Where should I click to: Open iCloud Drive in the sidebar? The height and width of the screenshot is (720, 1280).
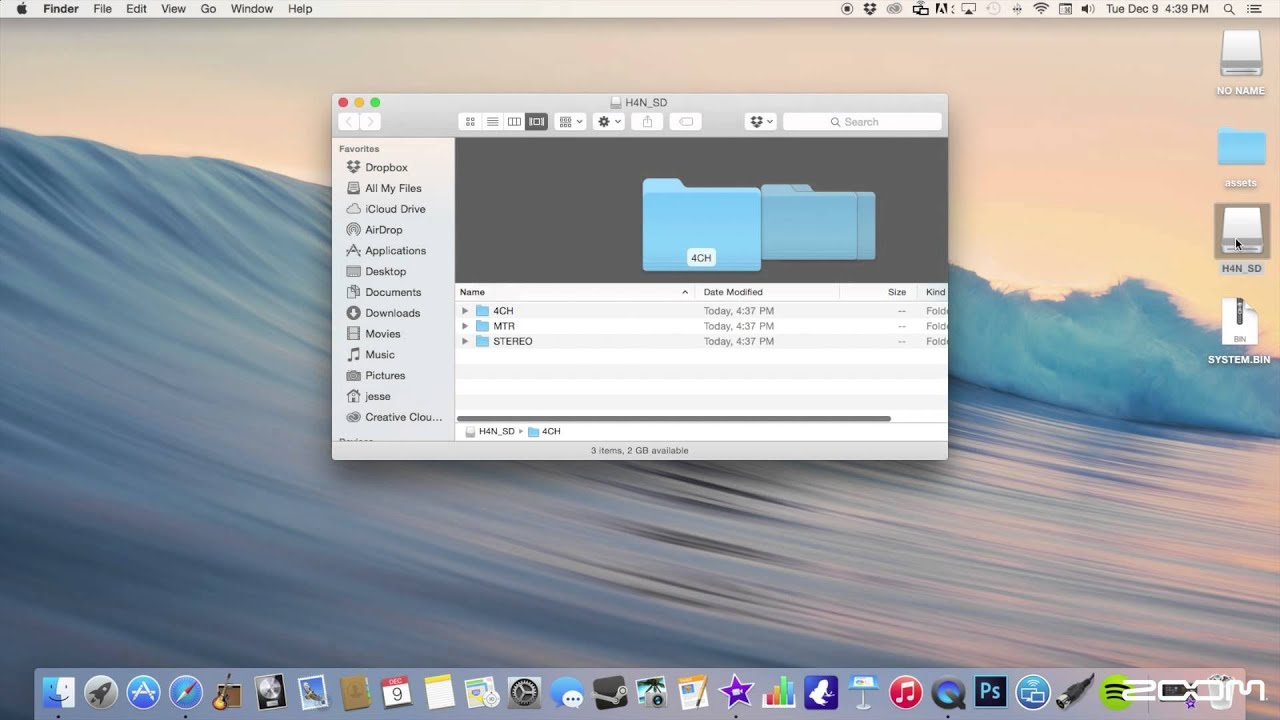click(x=395, y=209)
